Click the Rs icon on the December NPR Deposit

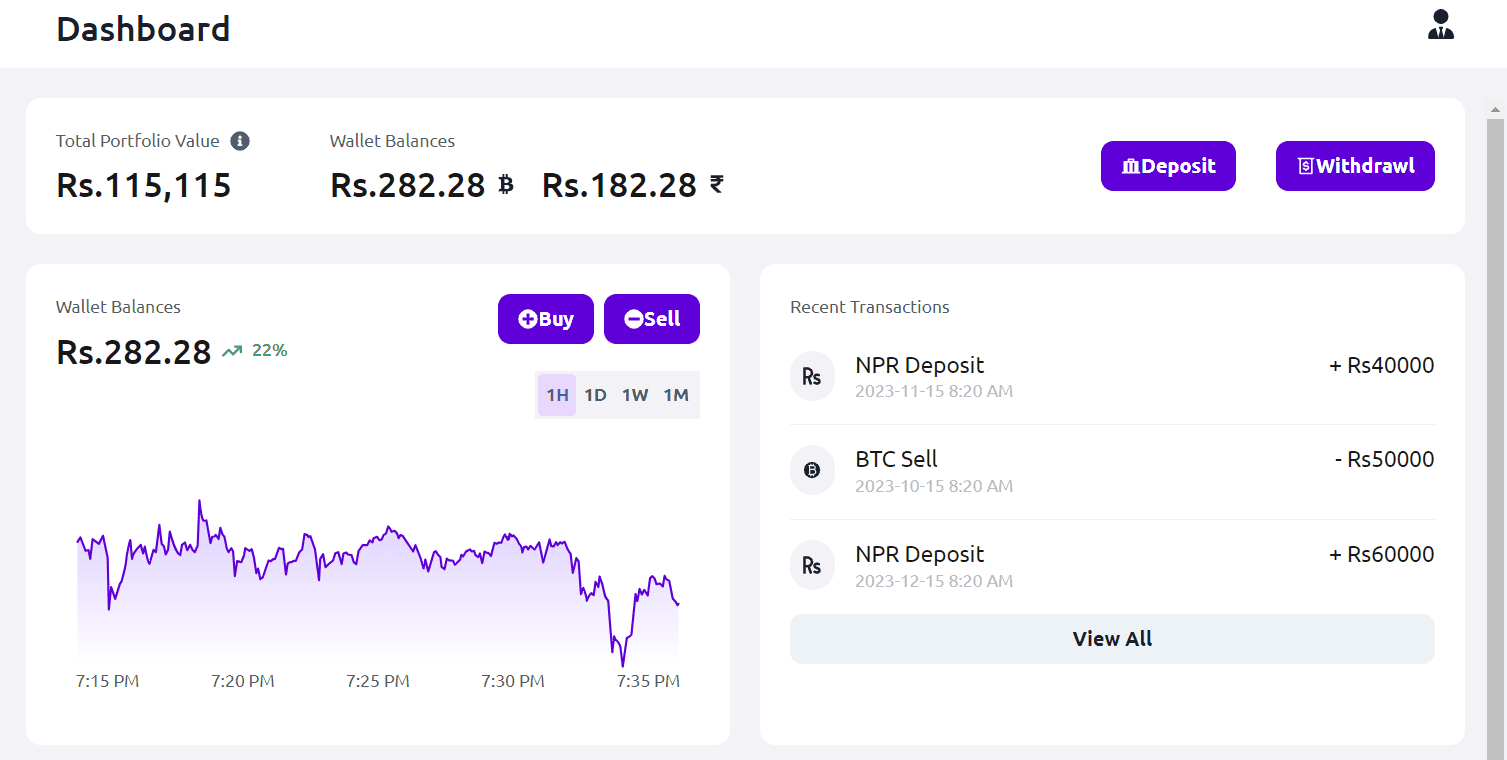812,565
